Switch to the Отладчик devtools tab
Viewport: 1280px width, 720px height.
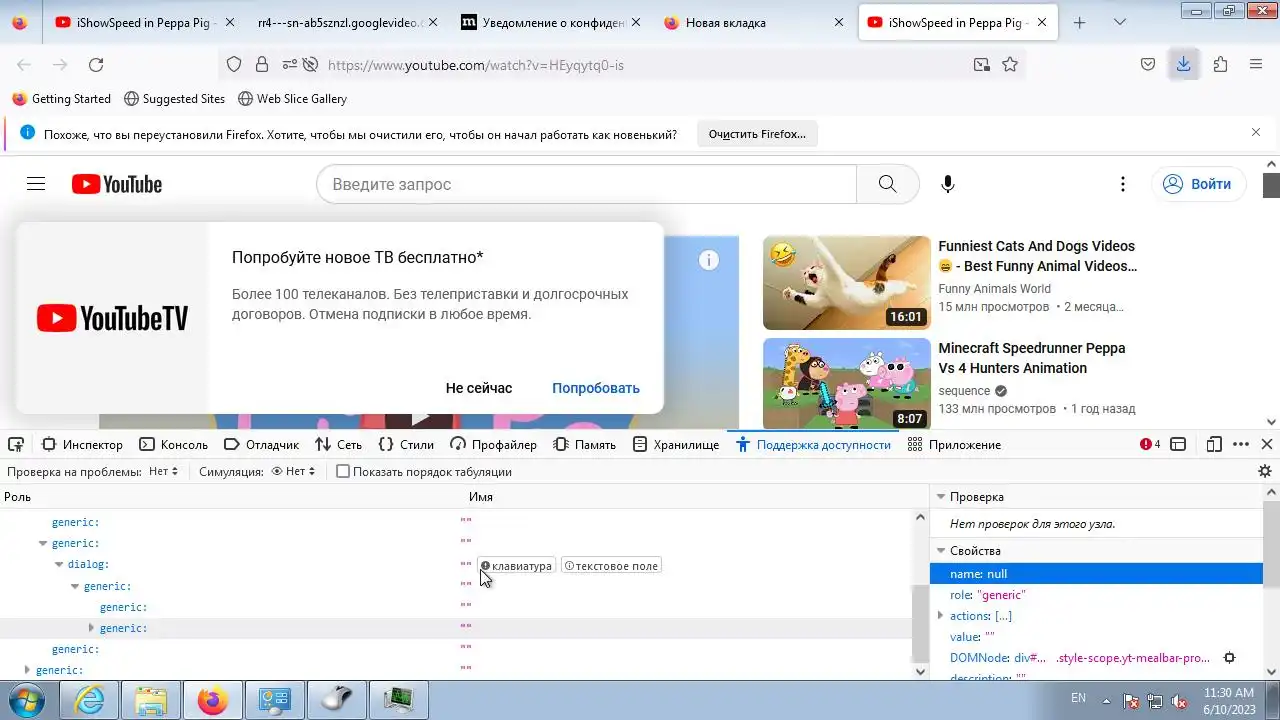click(262, 444)
